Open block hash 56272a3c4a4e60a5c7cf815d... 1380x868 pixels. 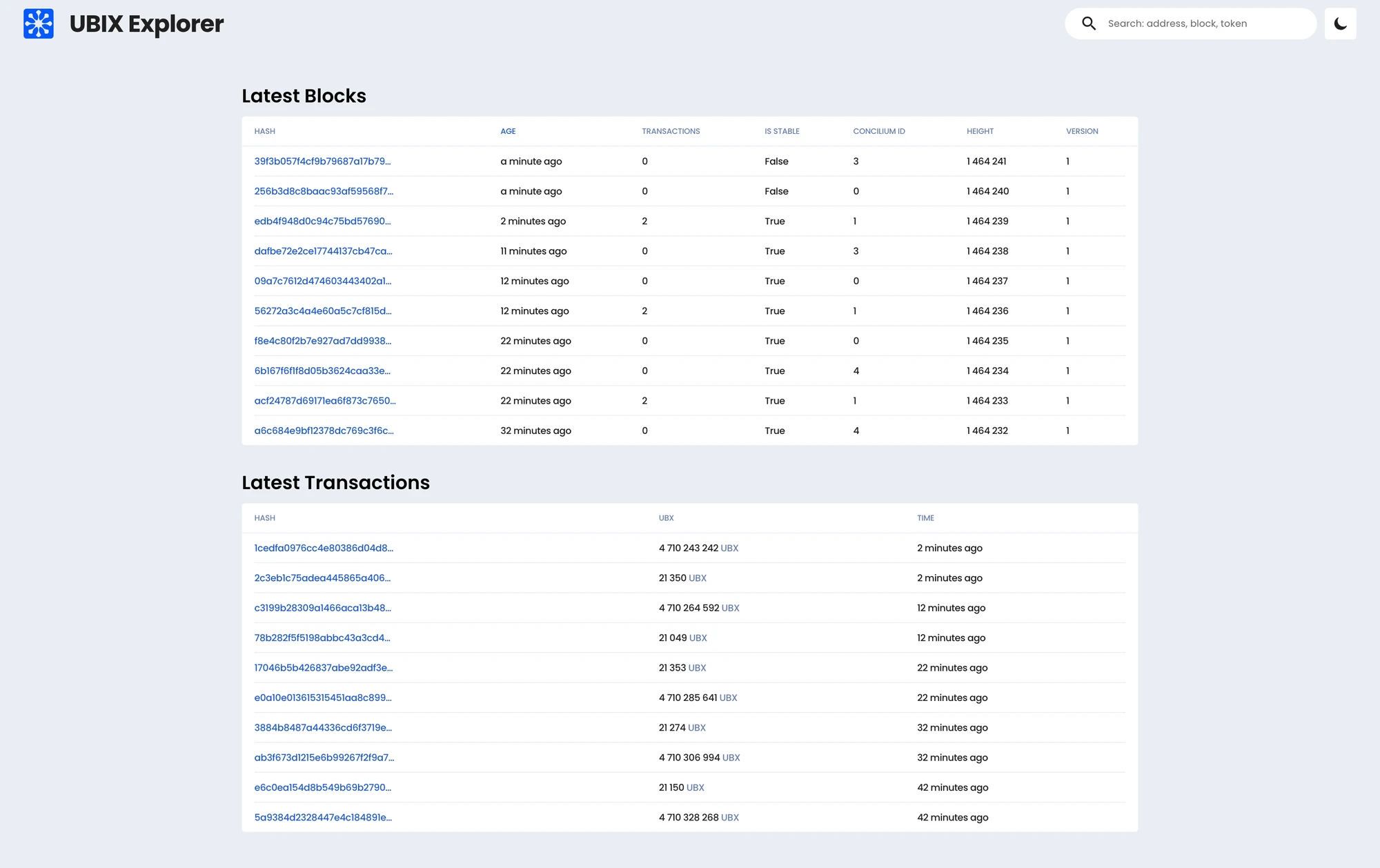(323, 311)
